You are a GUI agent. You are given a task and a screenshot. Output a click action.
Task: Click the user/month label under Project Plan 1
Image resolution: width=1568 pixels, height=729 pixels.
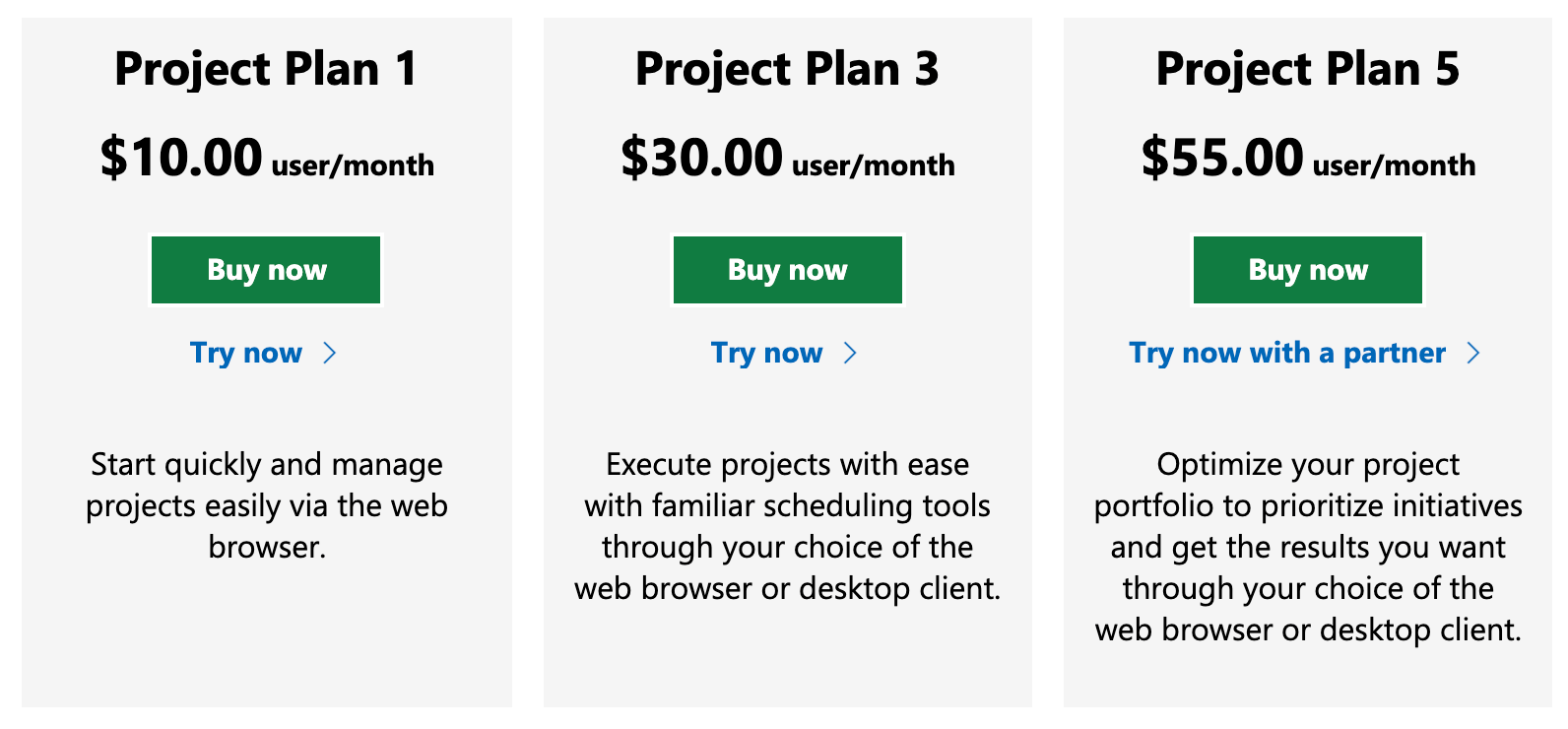click(351, 166)
